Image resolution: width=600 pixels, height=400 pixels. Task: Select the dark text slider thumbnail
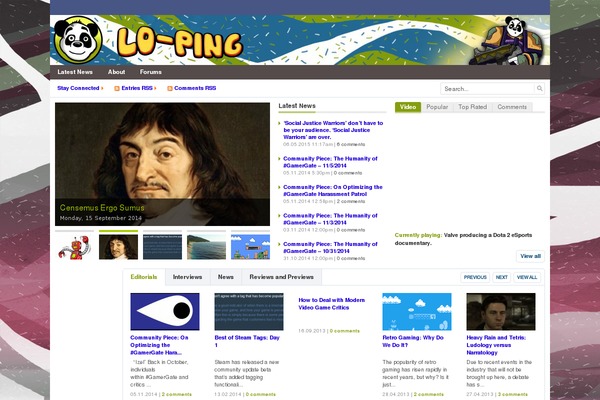click(x=162, y=247)
